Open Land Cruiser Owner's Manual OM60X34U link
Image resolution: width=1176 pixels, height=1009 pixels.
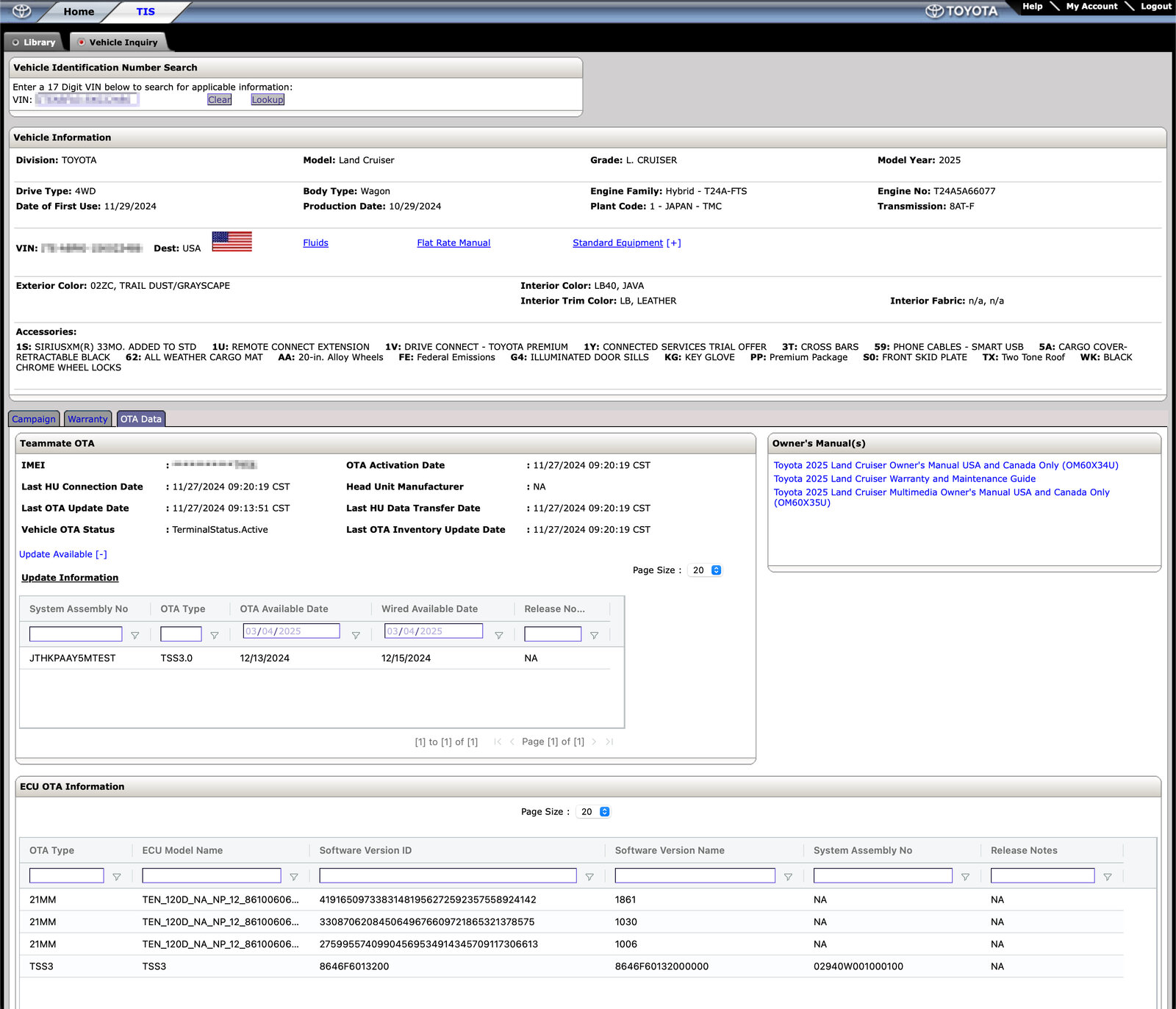946,465
